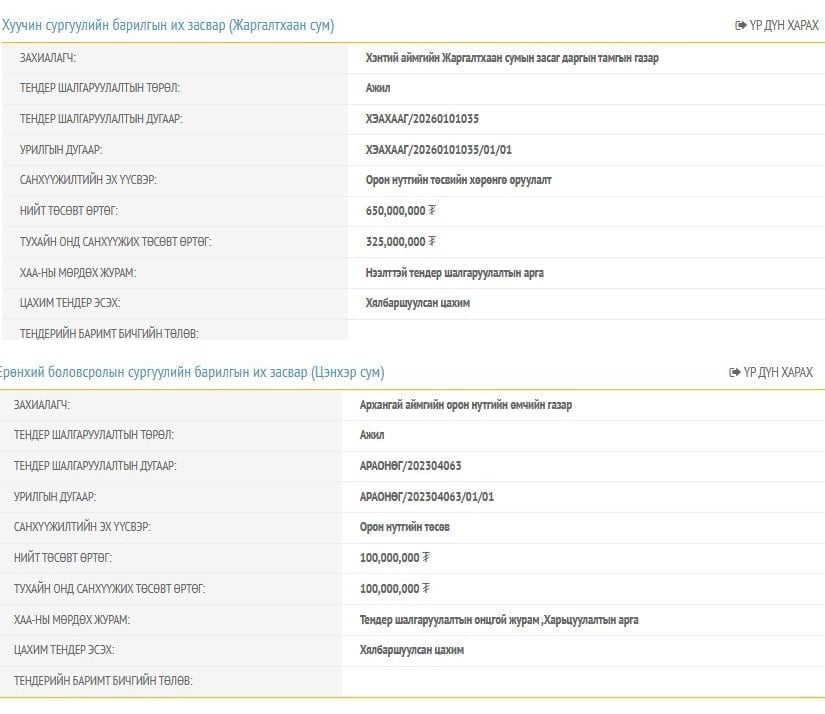View results text for the Жаргалтхаан сум tender
This screenshot has height=714, width=825.
783,26
